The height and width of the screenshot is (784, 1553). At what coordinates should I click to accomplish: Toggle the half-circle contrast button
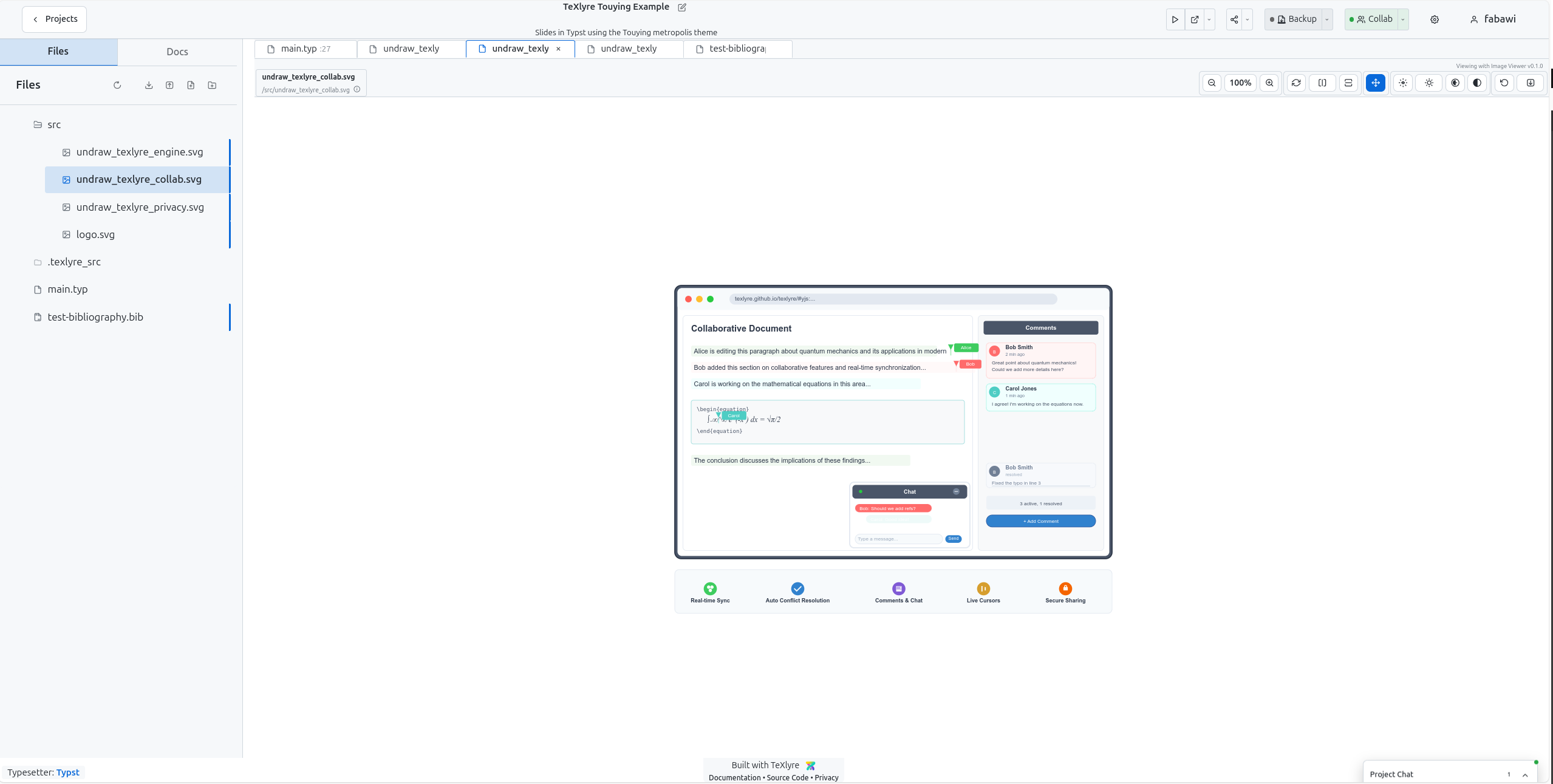(x=1477, y=83)
